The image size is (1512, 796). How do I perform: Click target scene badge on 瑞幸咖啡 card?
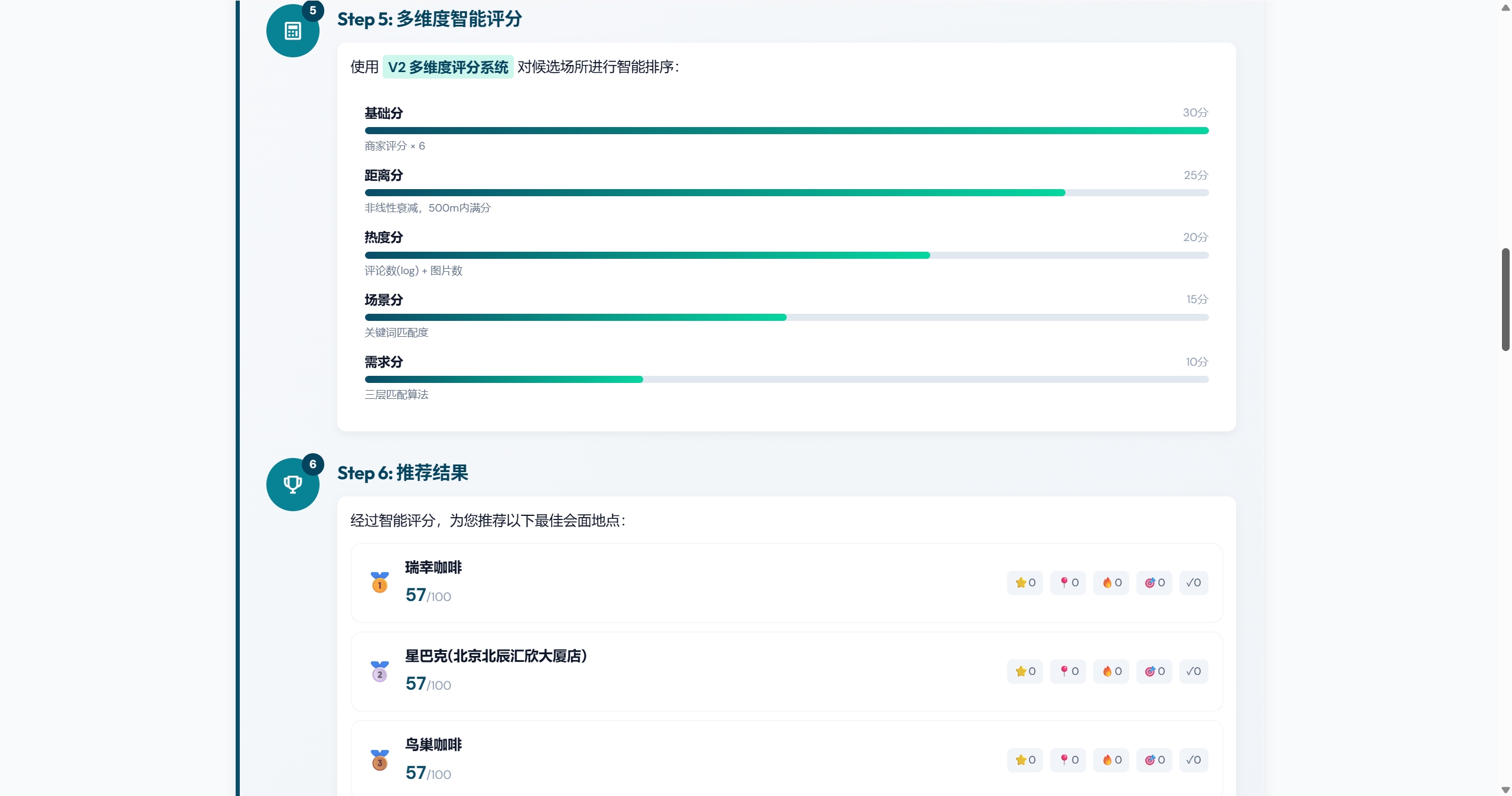pyautogui.click(x=1154, y=583)
